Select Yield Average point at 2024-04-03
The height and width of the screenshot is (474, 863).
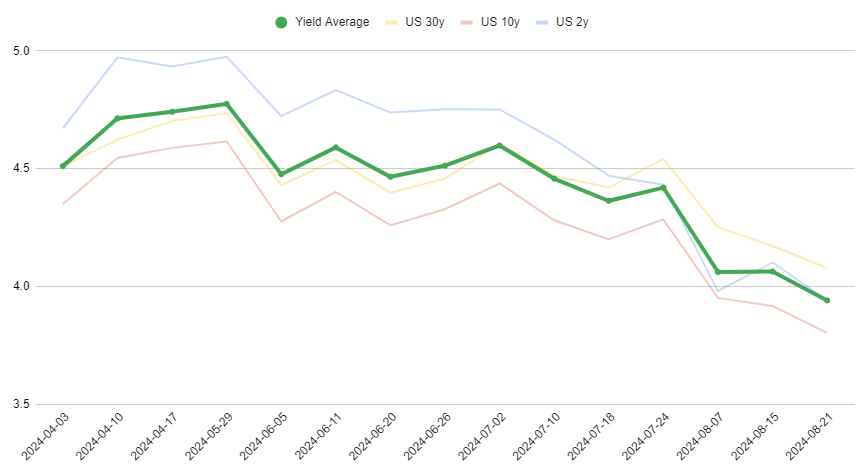(63, 166)
